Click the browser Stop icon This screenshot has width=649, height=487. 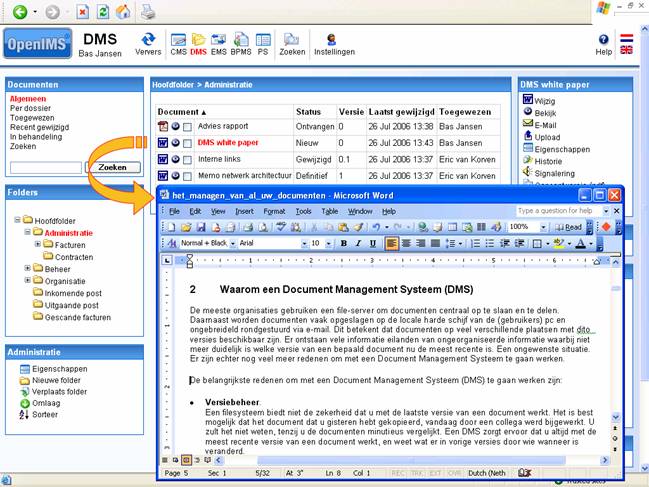pos(83,12)
